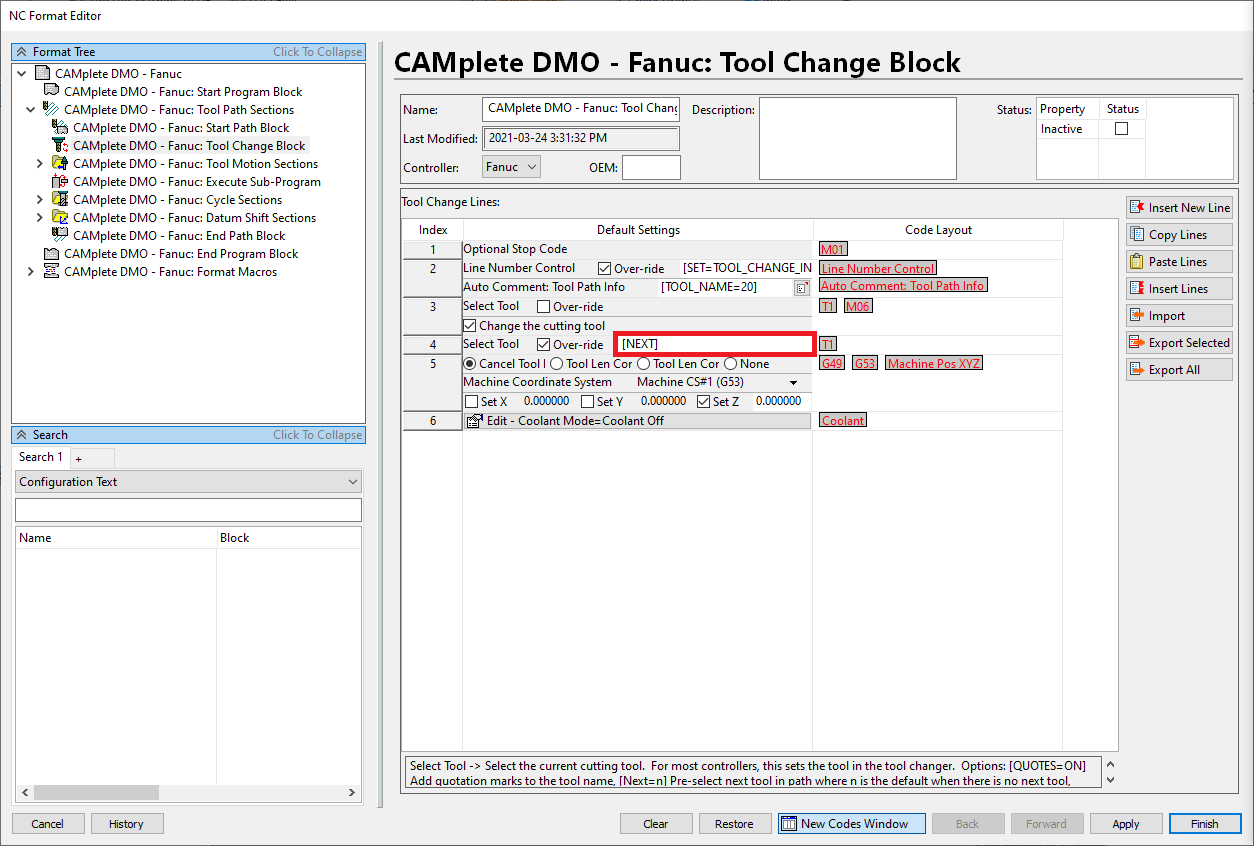This screenshot has width=1254, height=846.
Task: Toggle Over-ride checkbox in row 3 Select Tool
Action: tap(543, 306)
